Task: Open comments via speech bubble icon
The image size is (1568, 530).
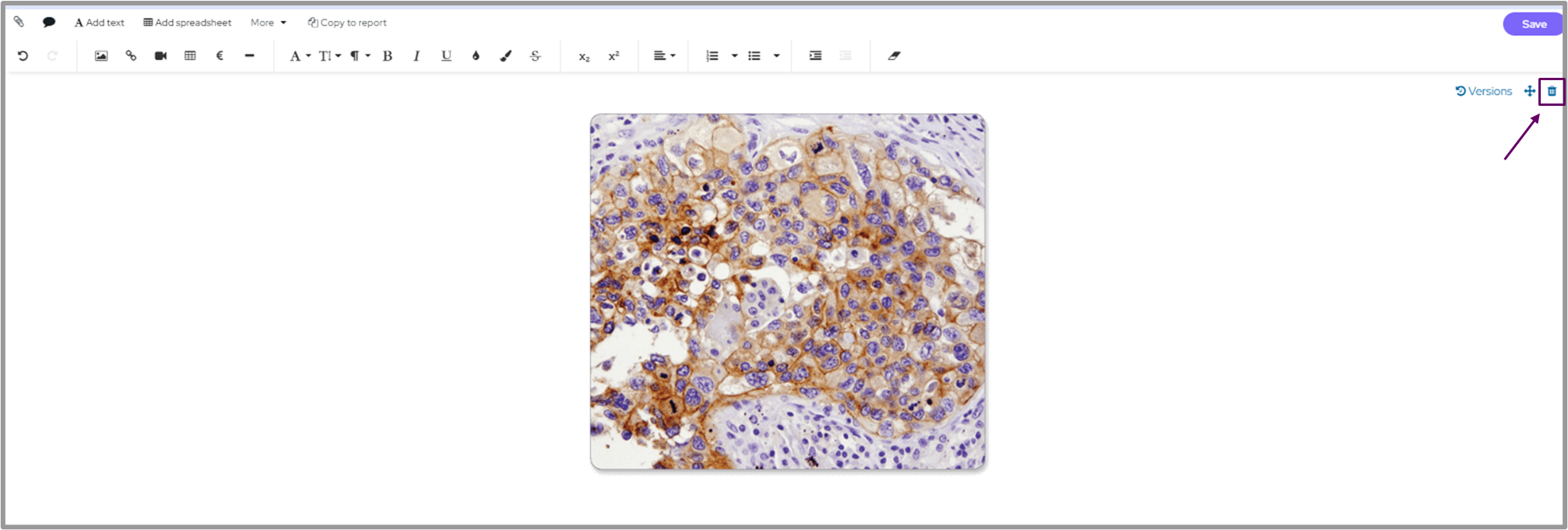Action: pos(48,22)
